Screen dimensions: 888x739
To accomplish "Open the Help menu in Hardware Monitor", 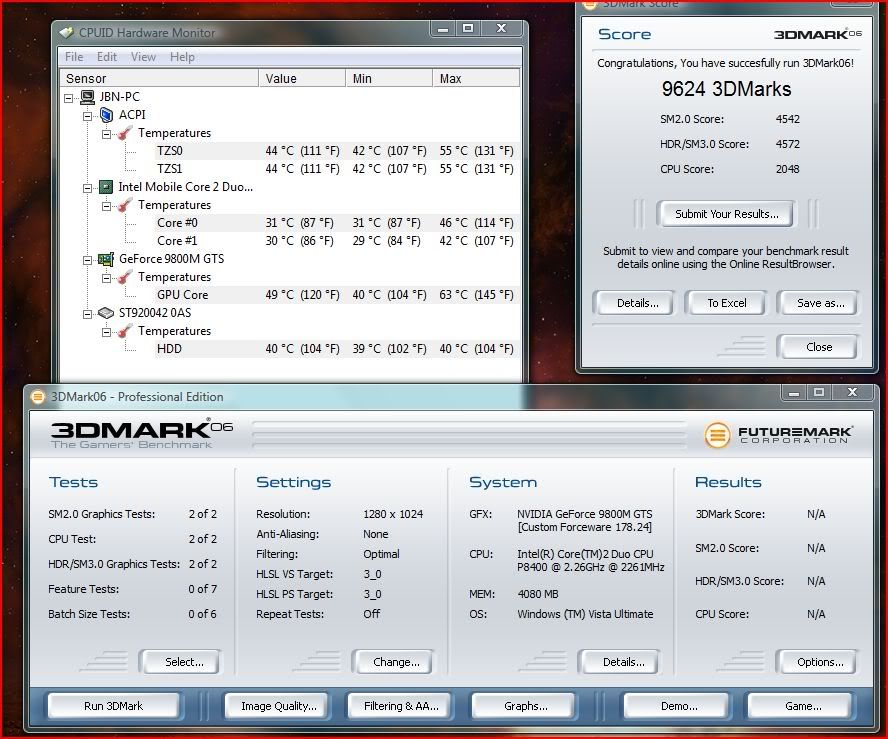I will point(182,57).
